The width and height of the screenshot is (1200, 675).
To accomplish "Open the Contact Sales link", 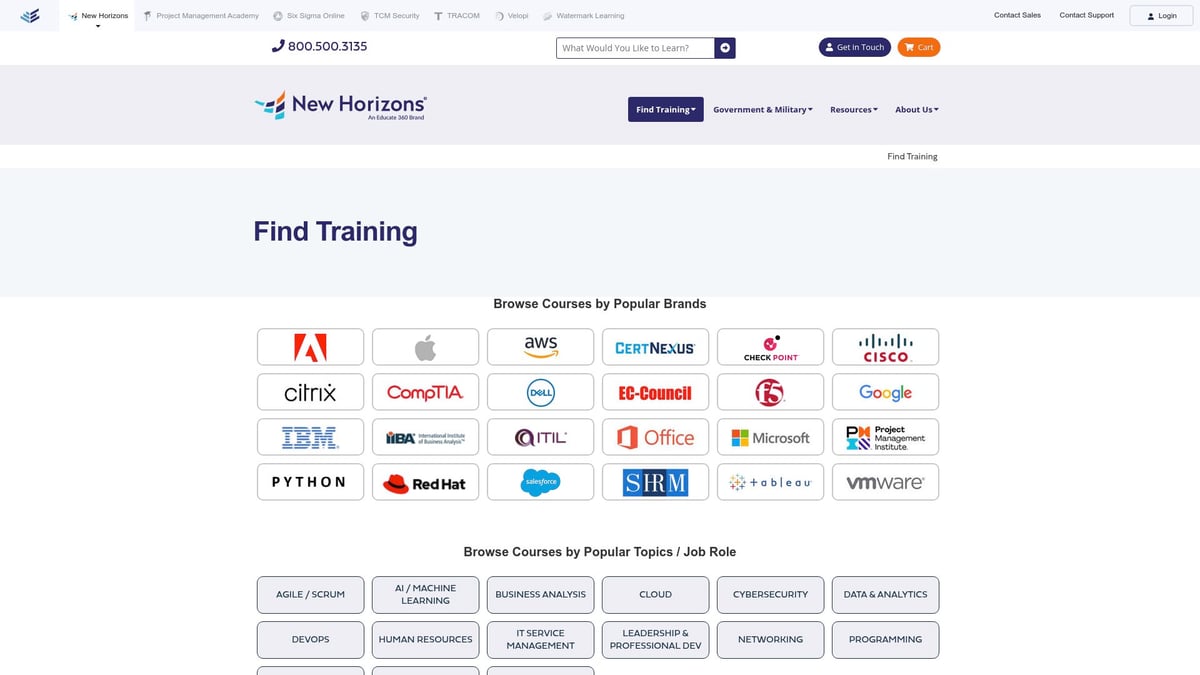I will click(1017, 14).
